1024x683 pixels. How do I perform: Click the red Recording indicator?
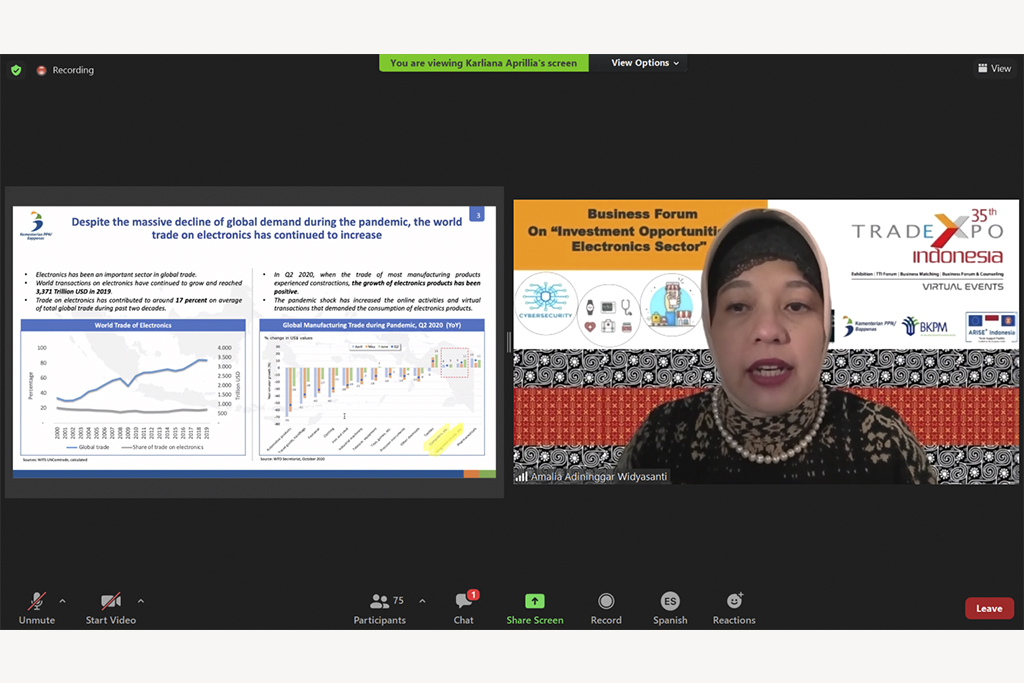point(65,70)
